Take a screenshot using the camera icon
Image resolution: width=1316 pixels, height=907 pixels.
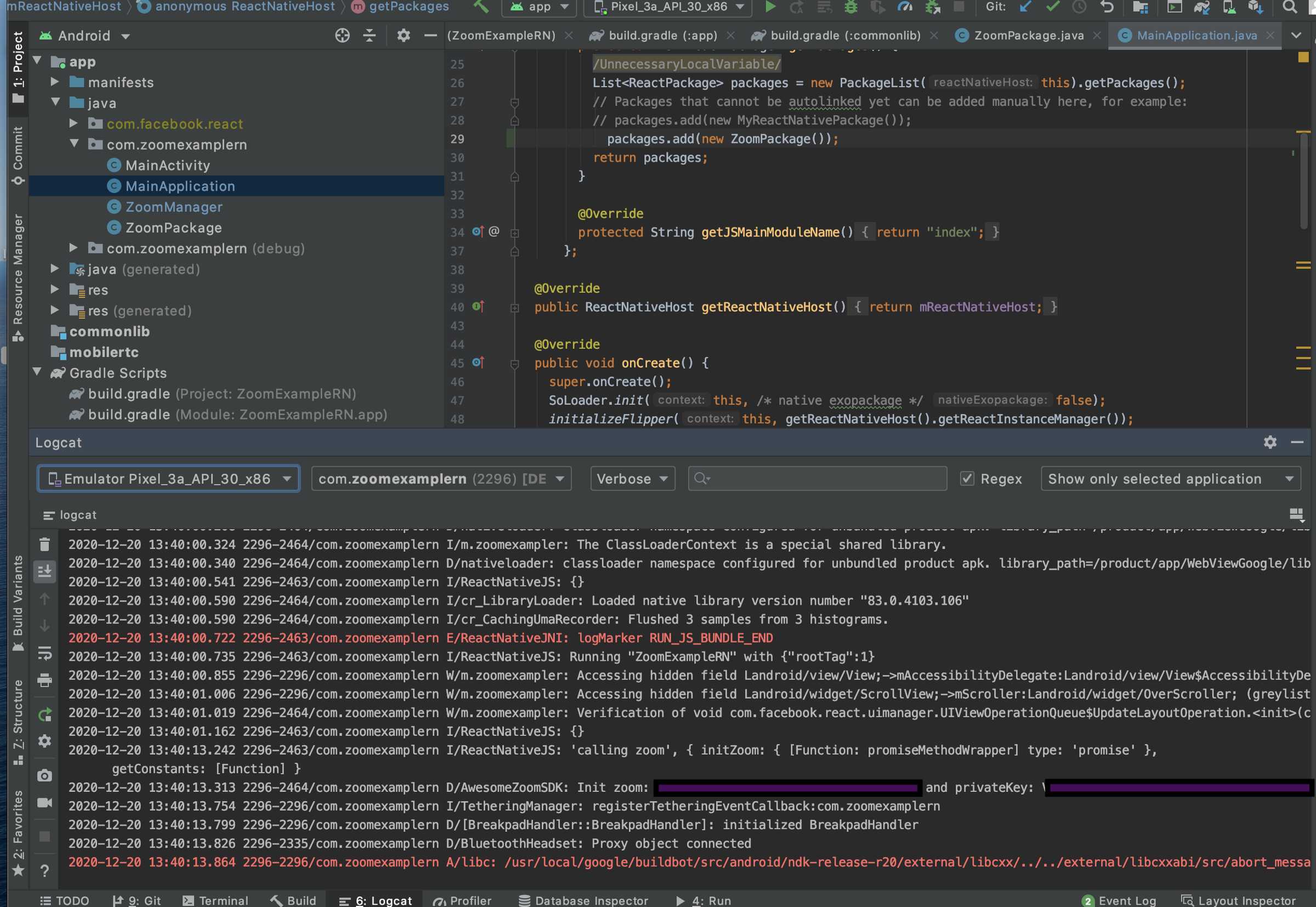(x=45, y=776)
